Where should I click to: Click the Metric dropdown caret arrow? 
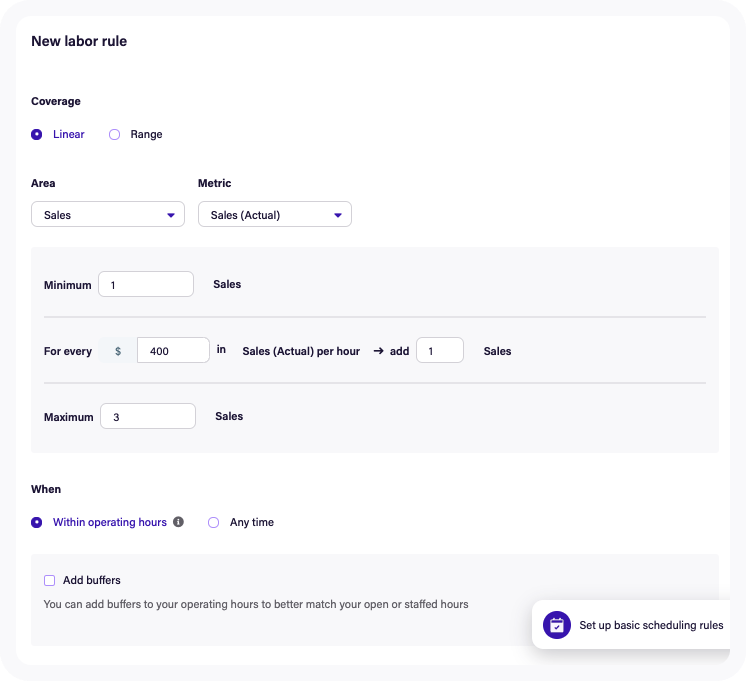pos(338,215)
